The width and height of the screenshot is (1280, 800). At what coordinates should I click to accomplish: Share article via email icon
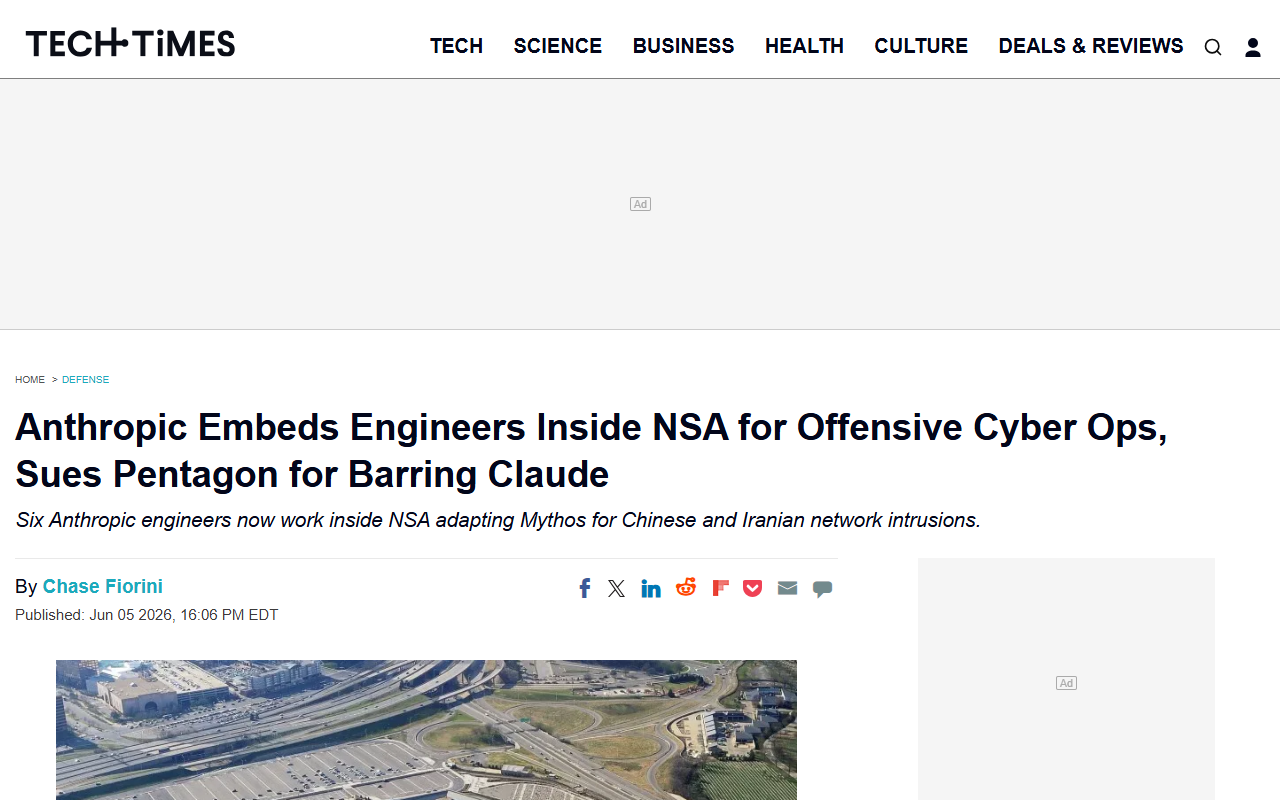788,588
